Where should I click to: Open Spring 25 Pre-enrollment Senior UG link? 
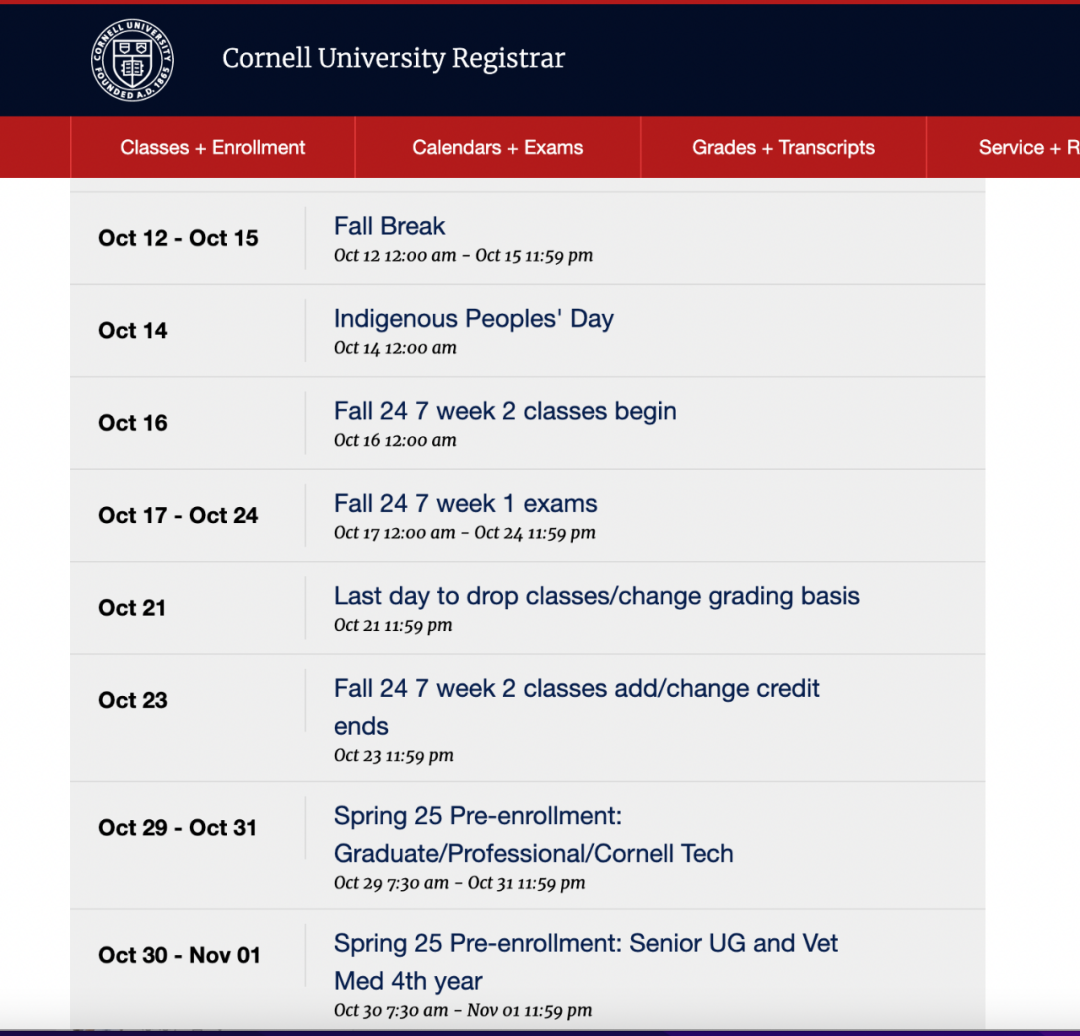[585, 962]
